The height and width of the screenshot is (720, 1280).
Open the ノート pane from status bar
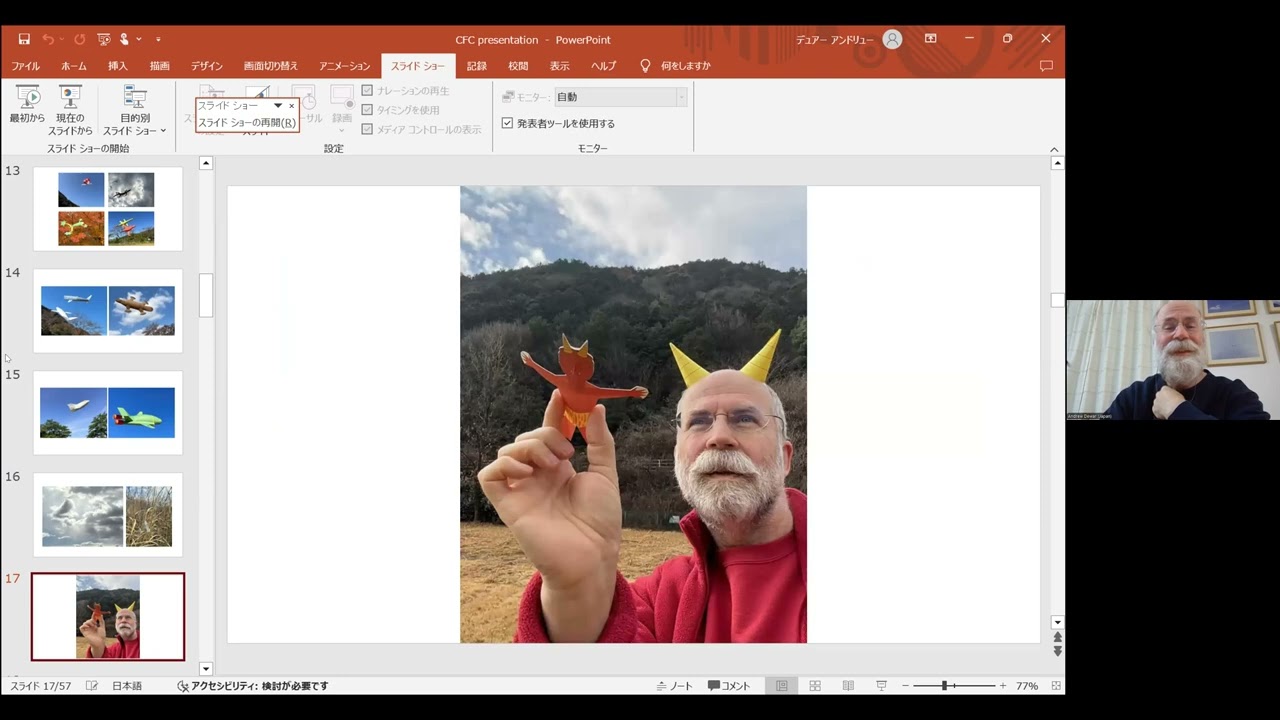pos(674,686)
